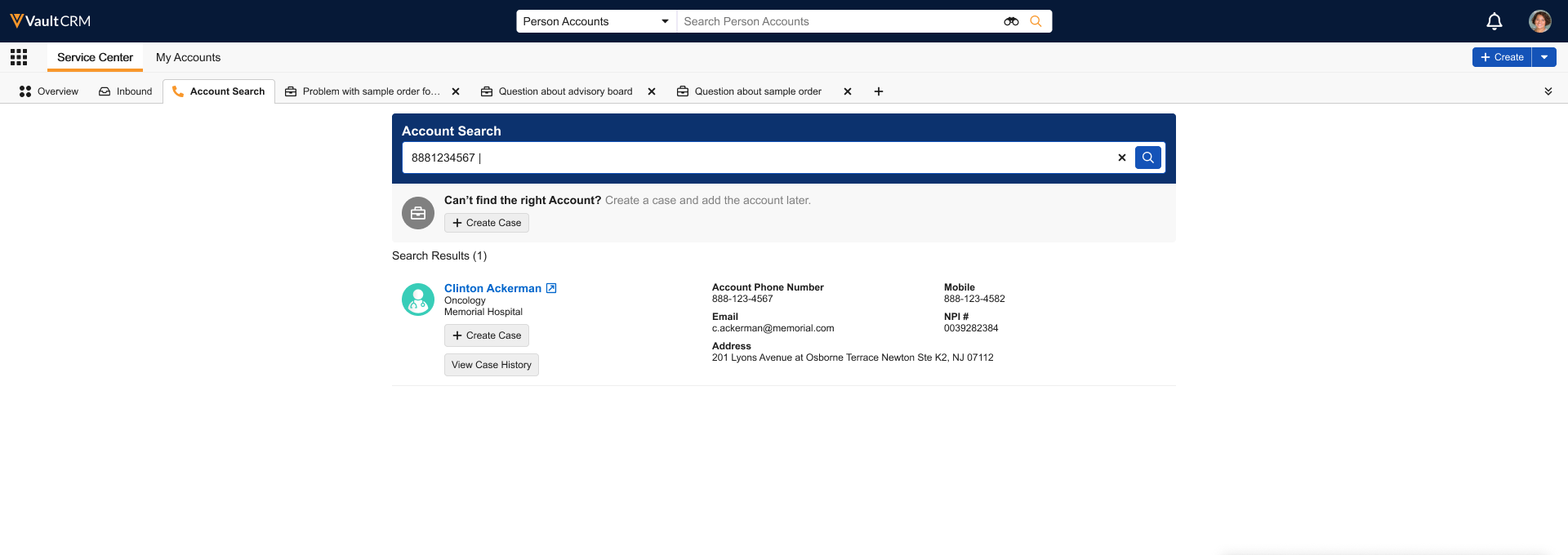The image size is (1568, 555).
Task: Click into the Account Search input
Action: (x=759, y=158)
